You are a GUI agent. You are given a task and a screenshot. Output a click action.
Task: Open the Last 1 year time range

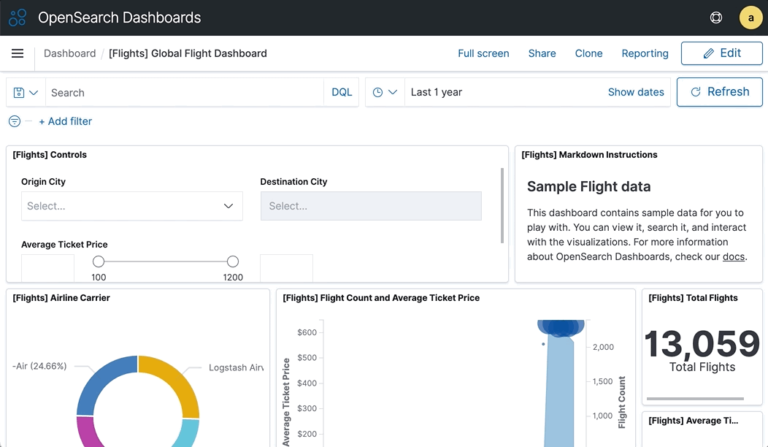[436, 92]
